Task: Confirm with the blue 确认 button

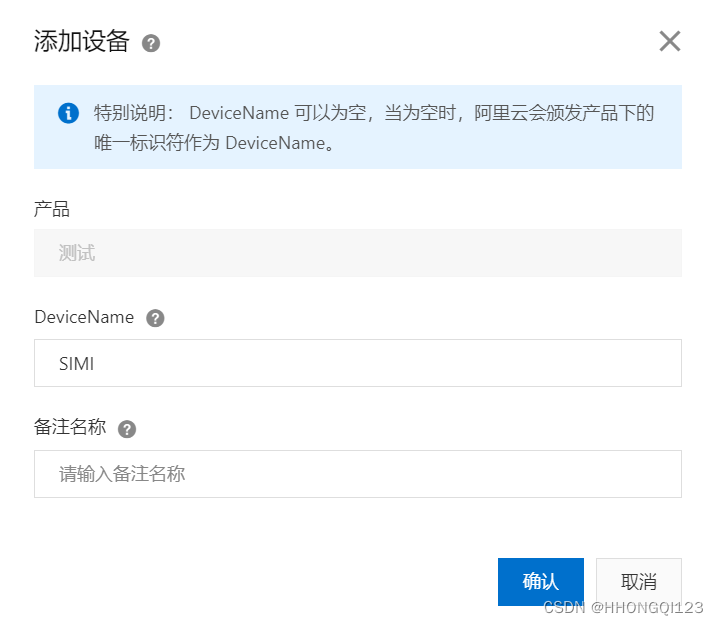Action: coord(541,582)
